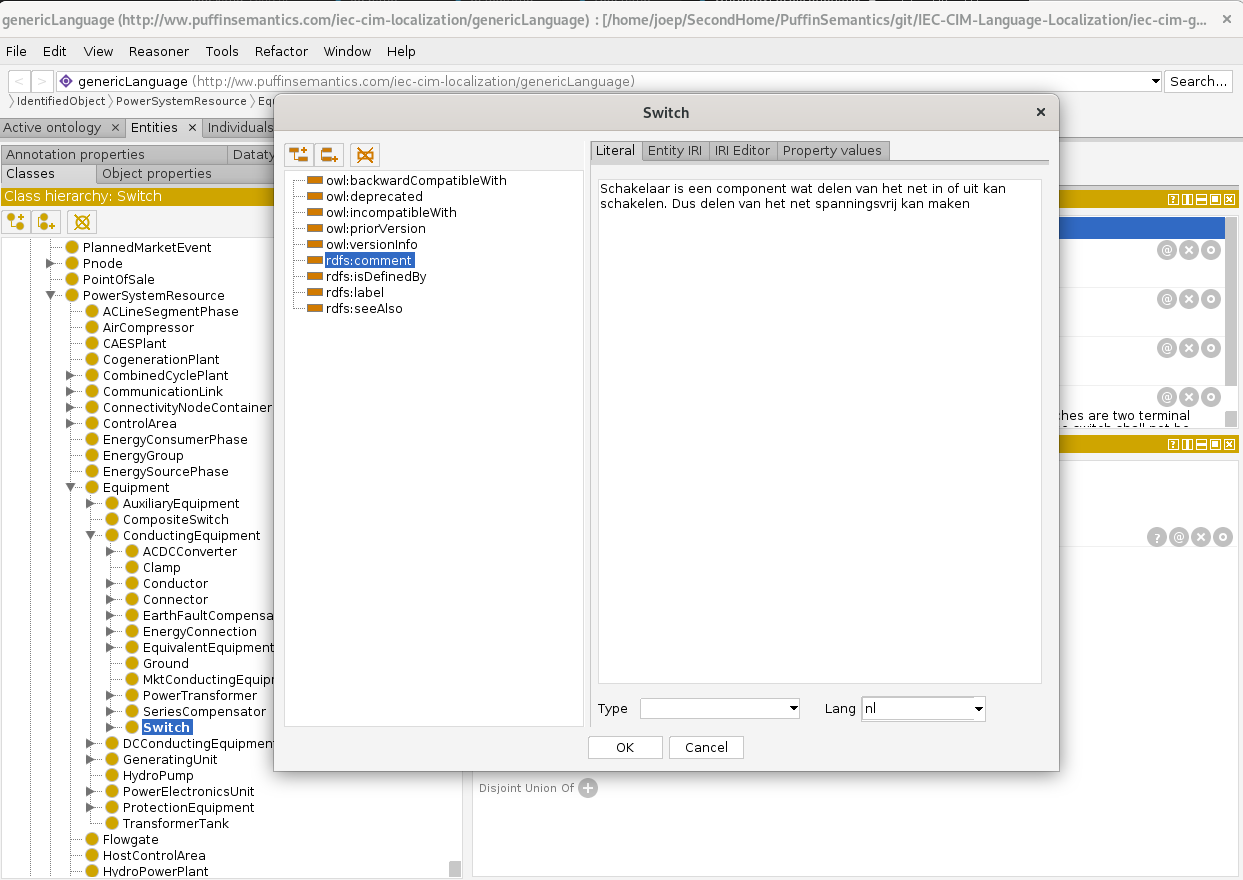The image size is (1243, 880).
Task: Confirm with the OK button
Action: point(625,748)
